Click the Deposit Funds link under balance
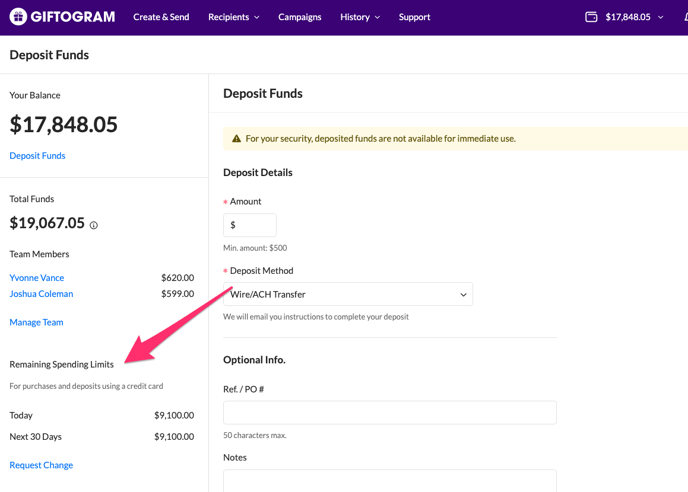Image resolution: width=688 pixels, height=492 pixels. pyautogui.click(x=37, y=156)
